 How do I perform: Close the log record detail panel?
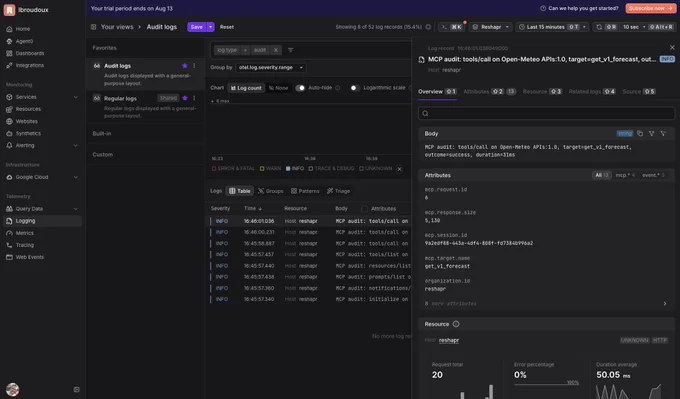tap(672, 48)
